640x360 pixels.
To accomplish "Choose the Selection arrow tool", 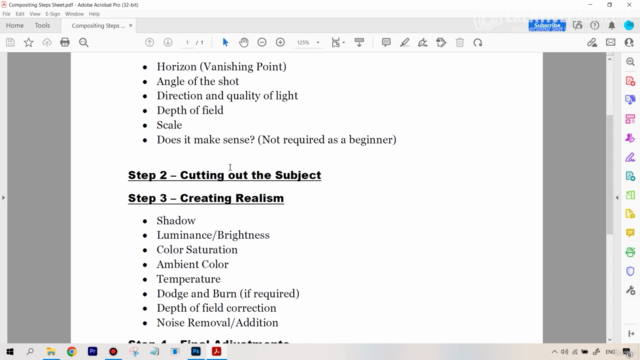I will tap(225, 42).
